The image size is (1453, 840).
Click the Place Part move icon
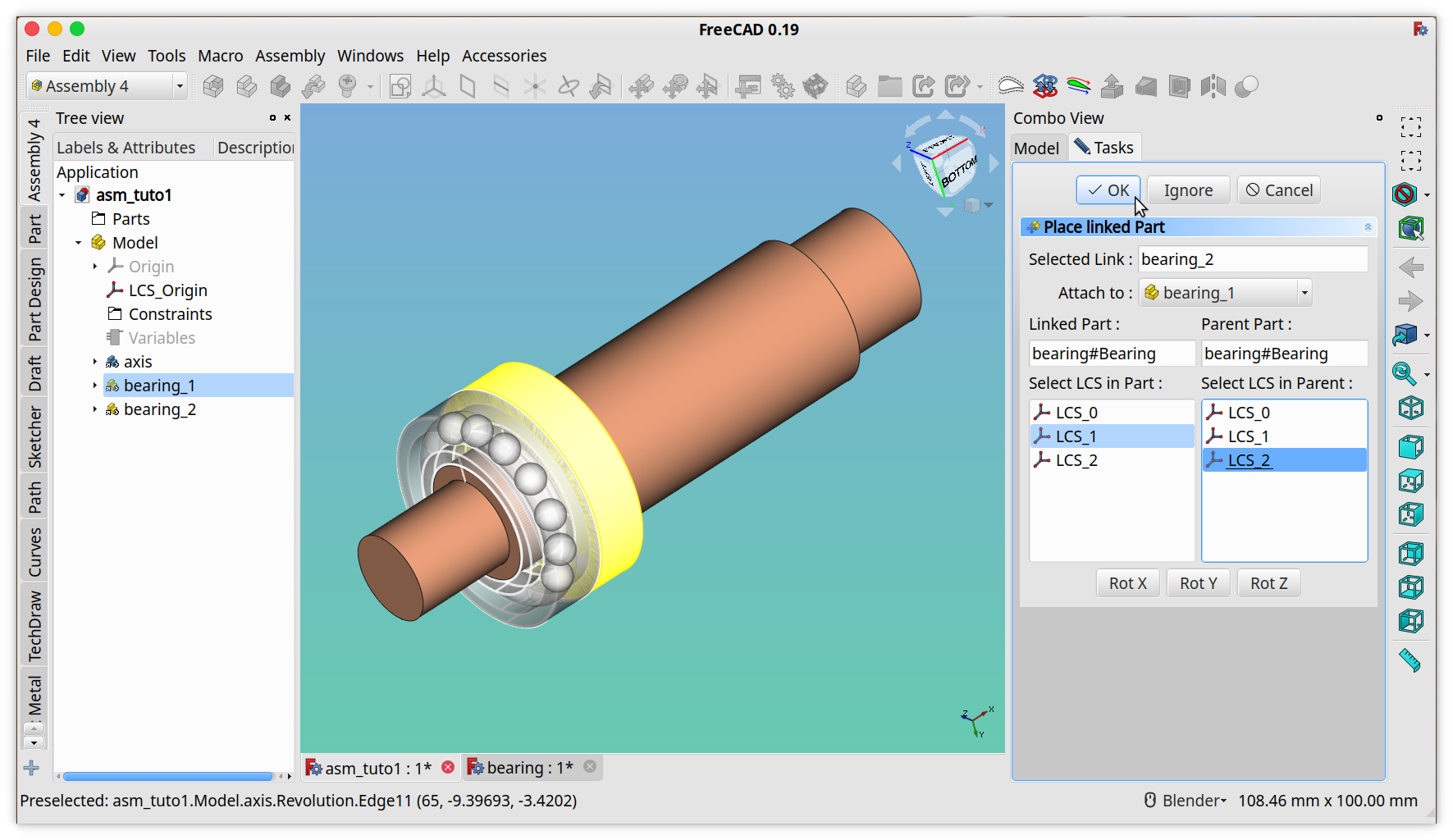(x=642, y=86)
